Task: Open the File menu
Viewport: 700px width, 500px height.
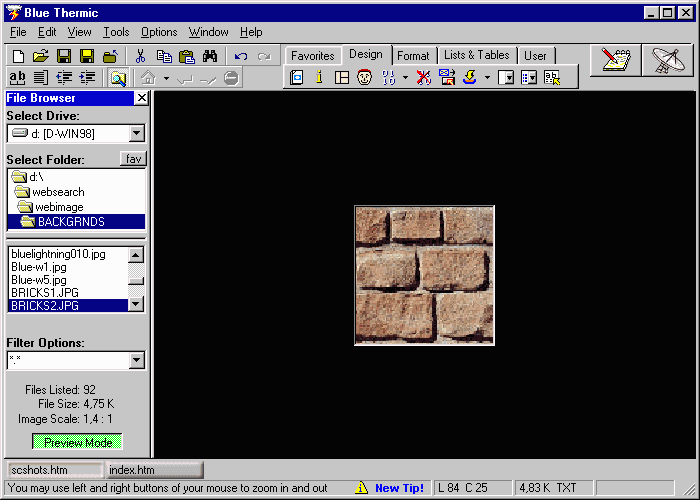Action: [18, 32]
